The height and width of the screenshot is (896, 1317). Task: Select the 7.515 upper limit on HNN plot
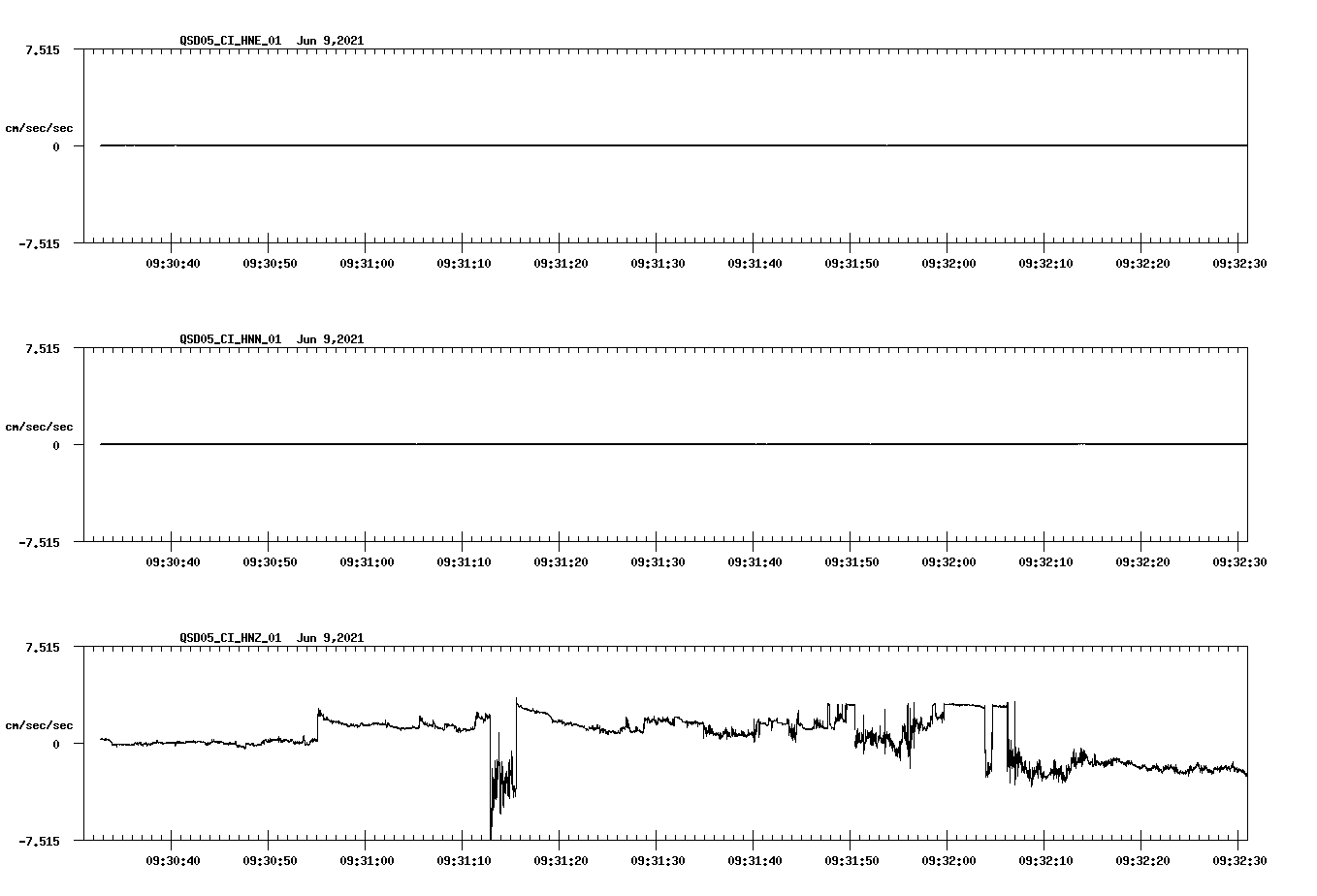(x=43, y=348)
